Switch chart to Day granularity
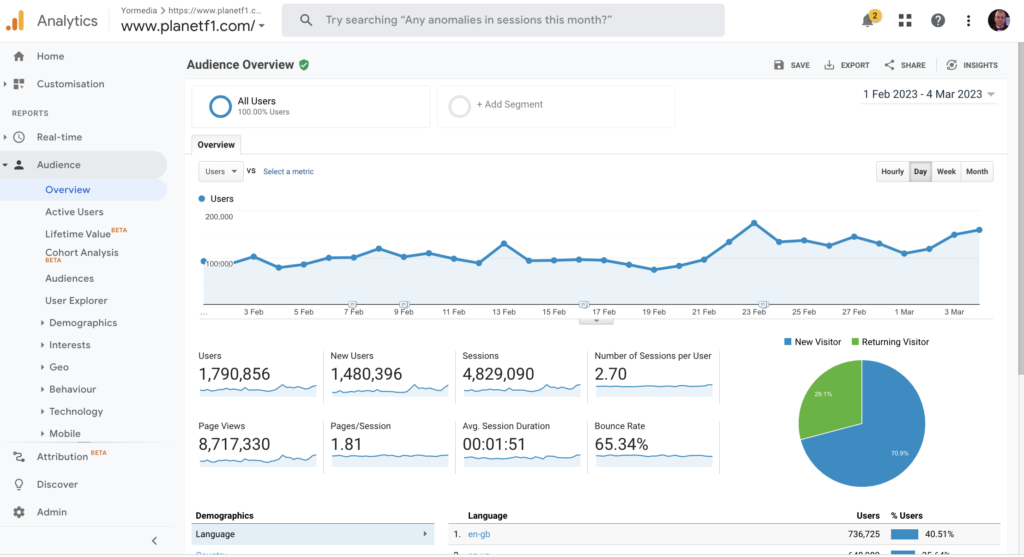 pos(920,172)
